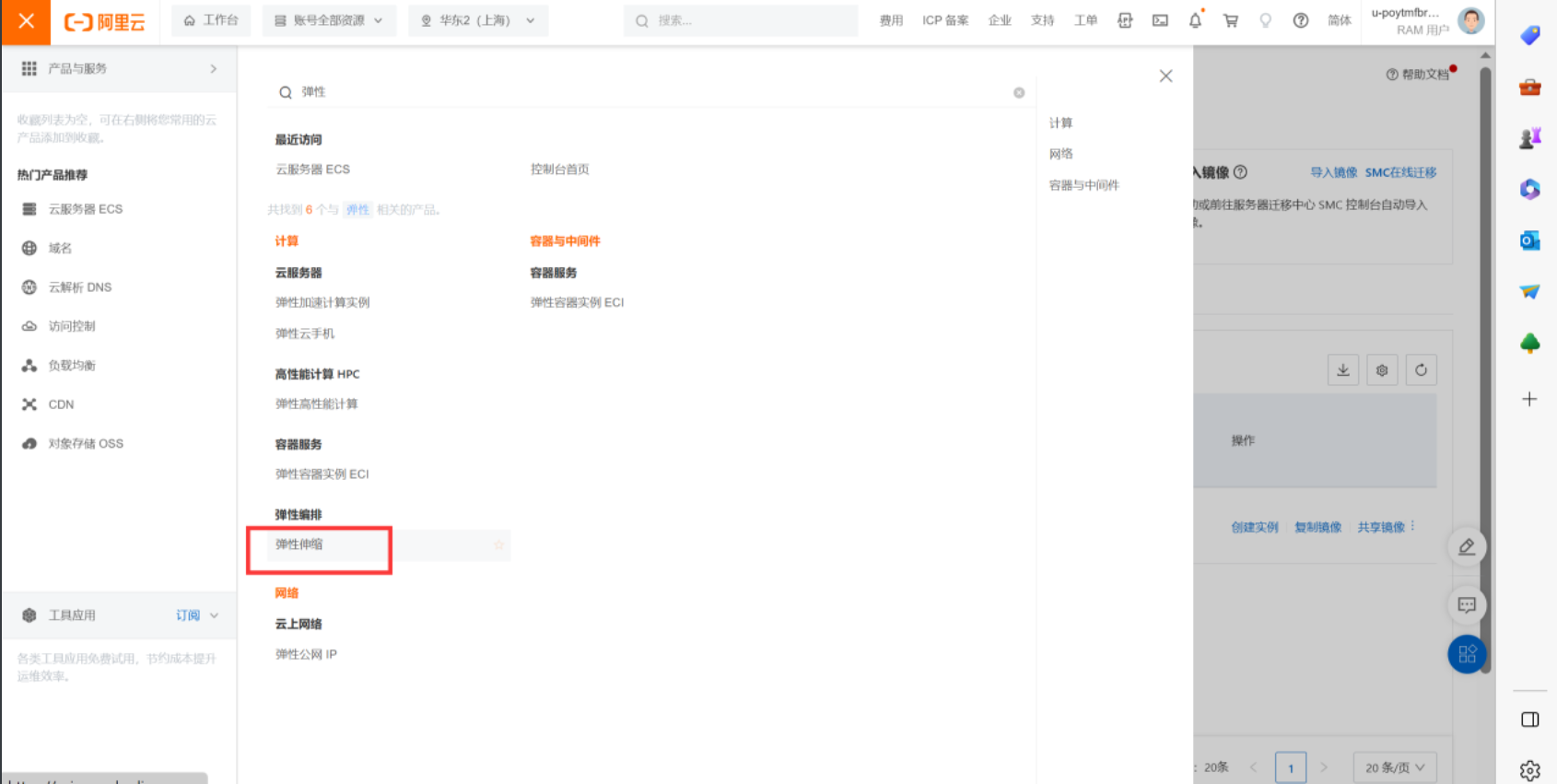Open 云解析 DNS in the sidebar
This screenshot has height=784, width=1557.
pyautogui.click(x=80, y=287)
